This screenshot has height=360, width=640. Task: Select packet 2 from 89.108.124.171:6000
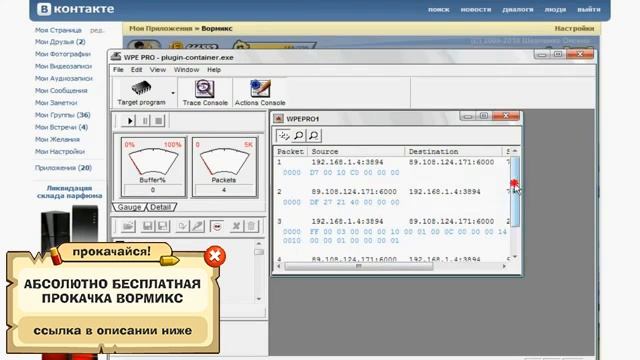click(392, 191)
